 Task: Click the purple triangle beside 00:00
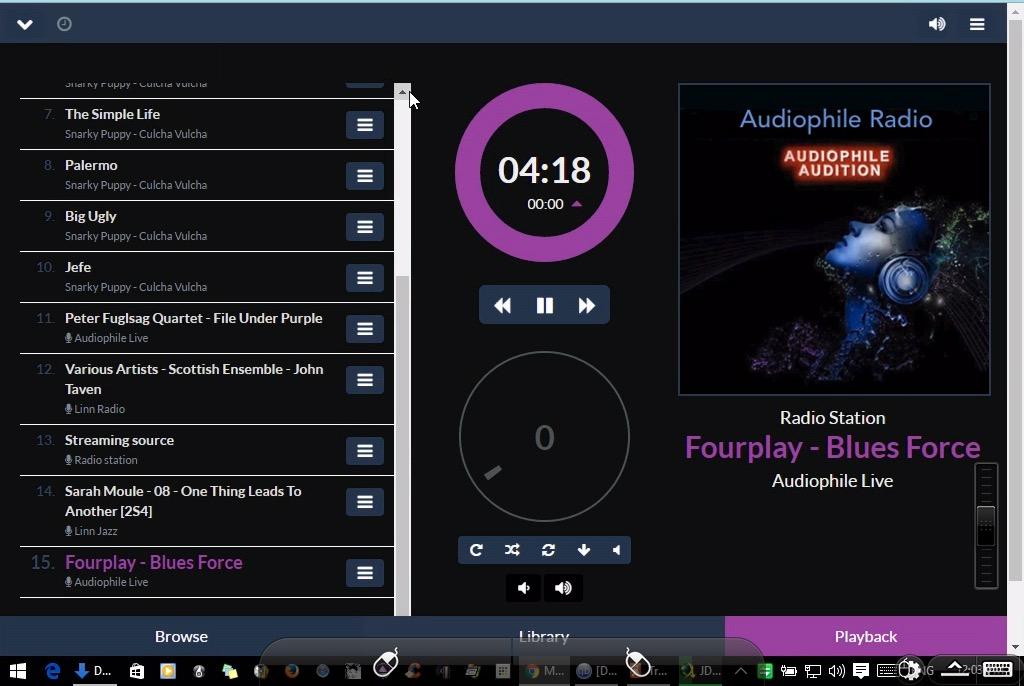coord(577,204)
